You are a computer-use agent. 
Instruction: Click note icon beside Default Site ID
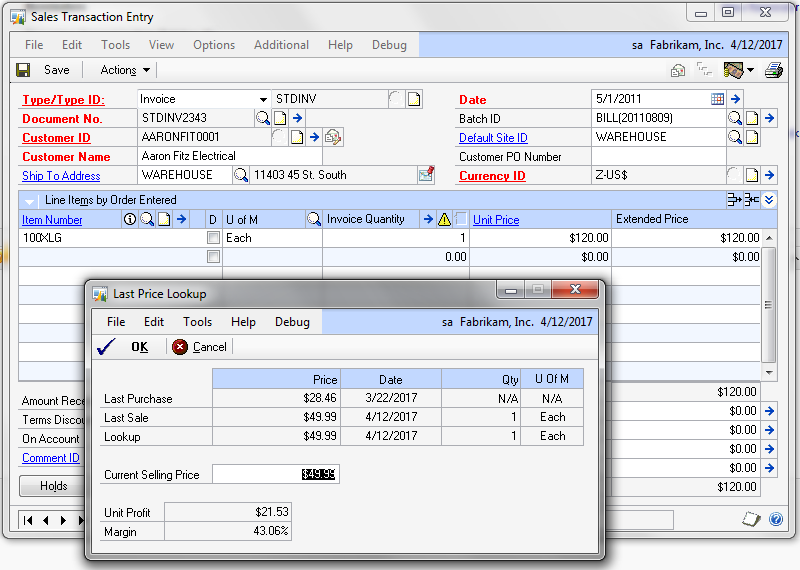pyautogui.click(x=752, y=137)
